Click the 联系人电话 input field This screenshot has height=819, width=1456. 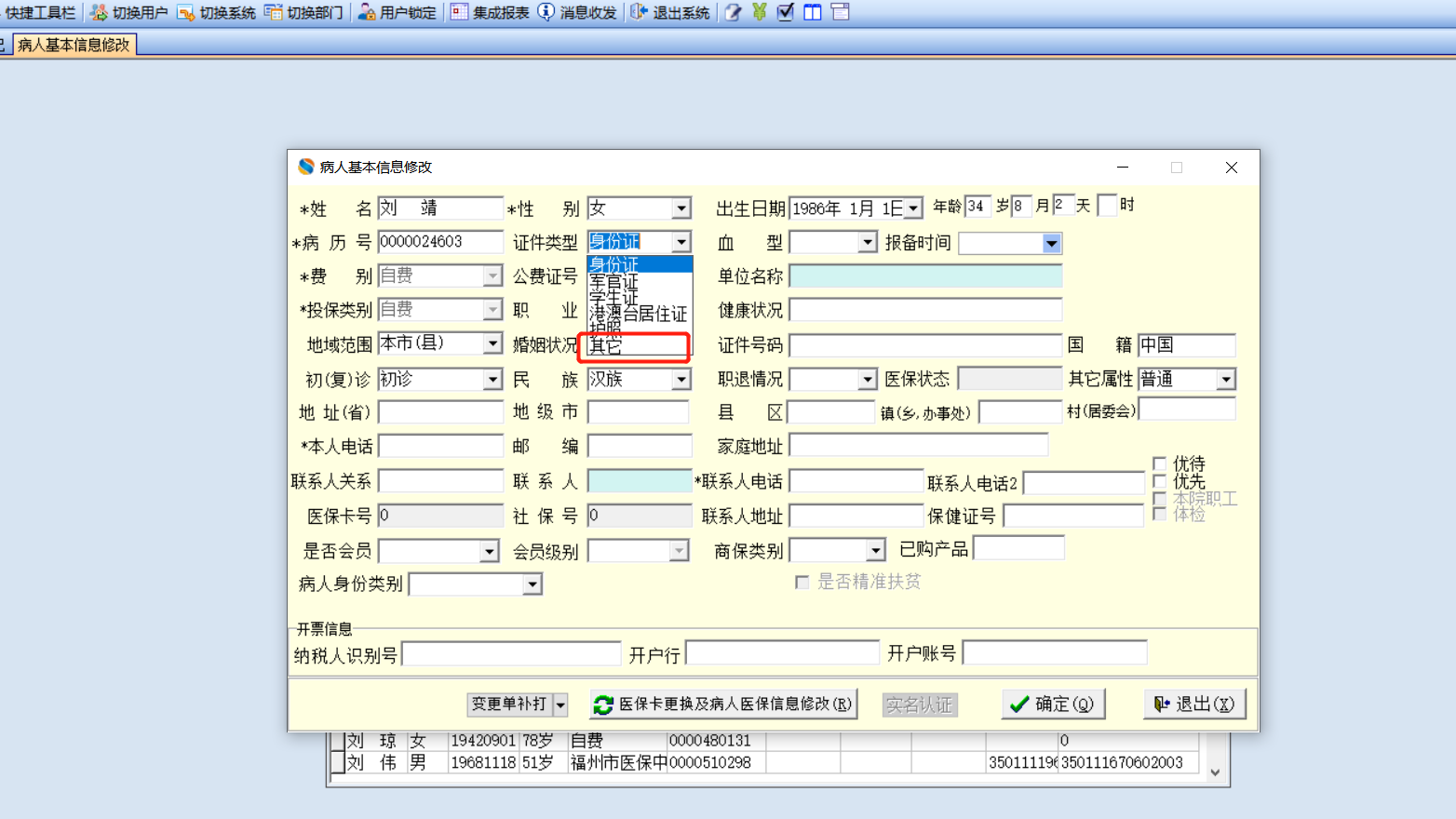point(856,481)
